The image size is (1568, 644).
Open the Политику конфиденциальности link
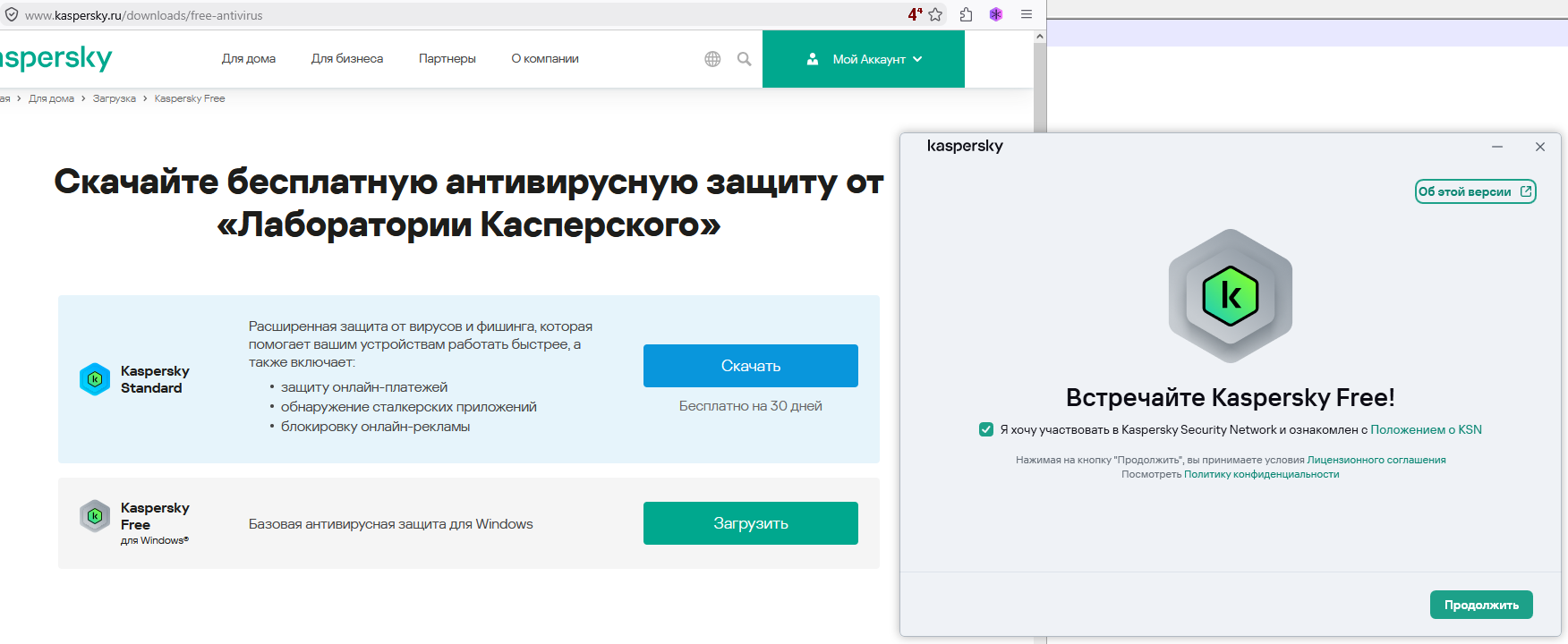point(1262,474)
